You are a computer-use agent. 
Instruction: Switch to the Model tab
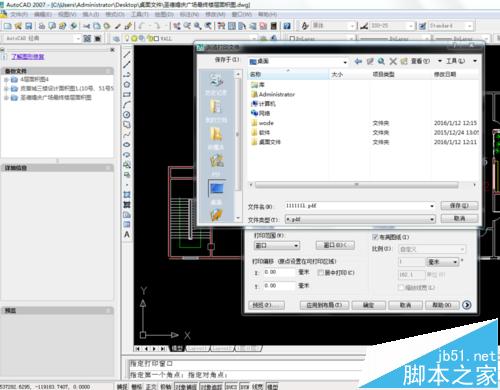point(177,348)
